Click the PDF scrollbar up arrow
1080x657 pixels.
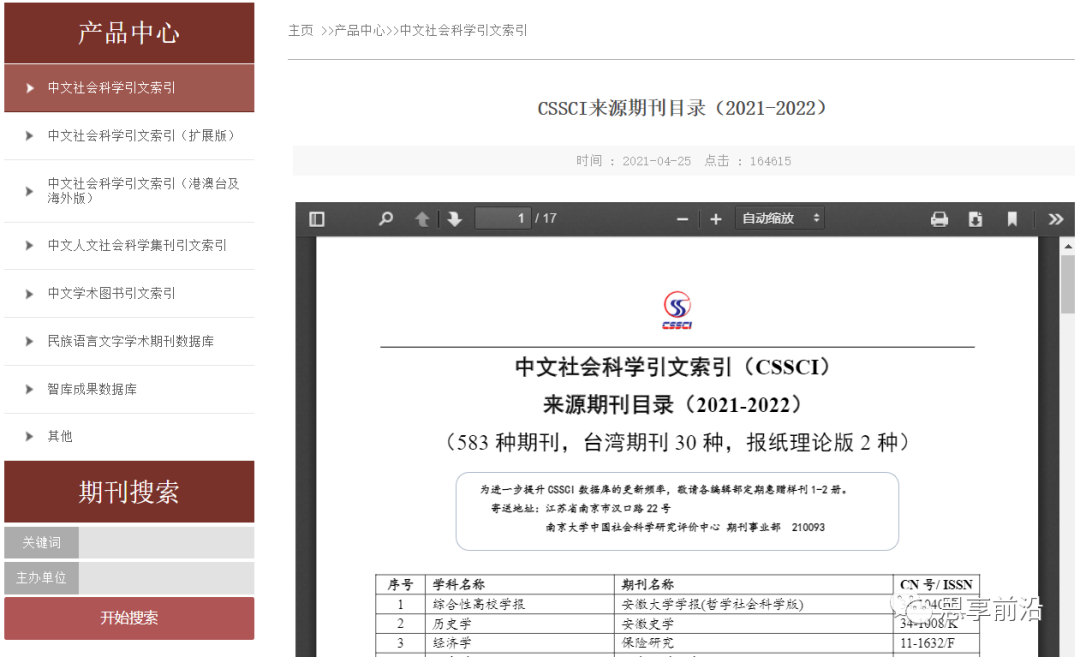(1068, 246)
